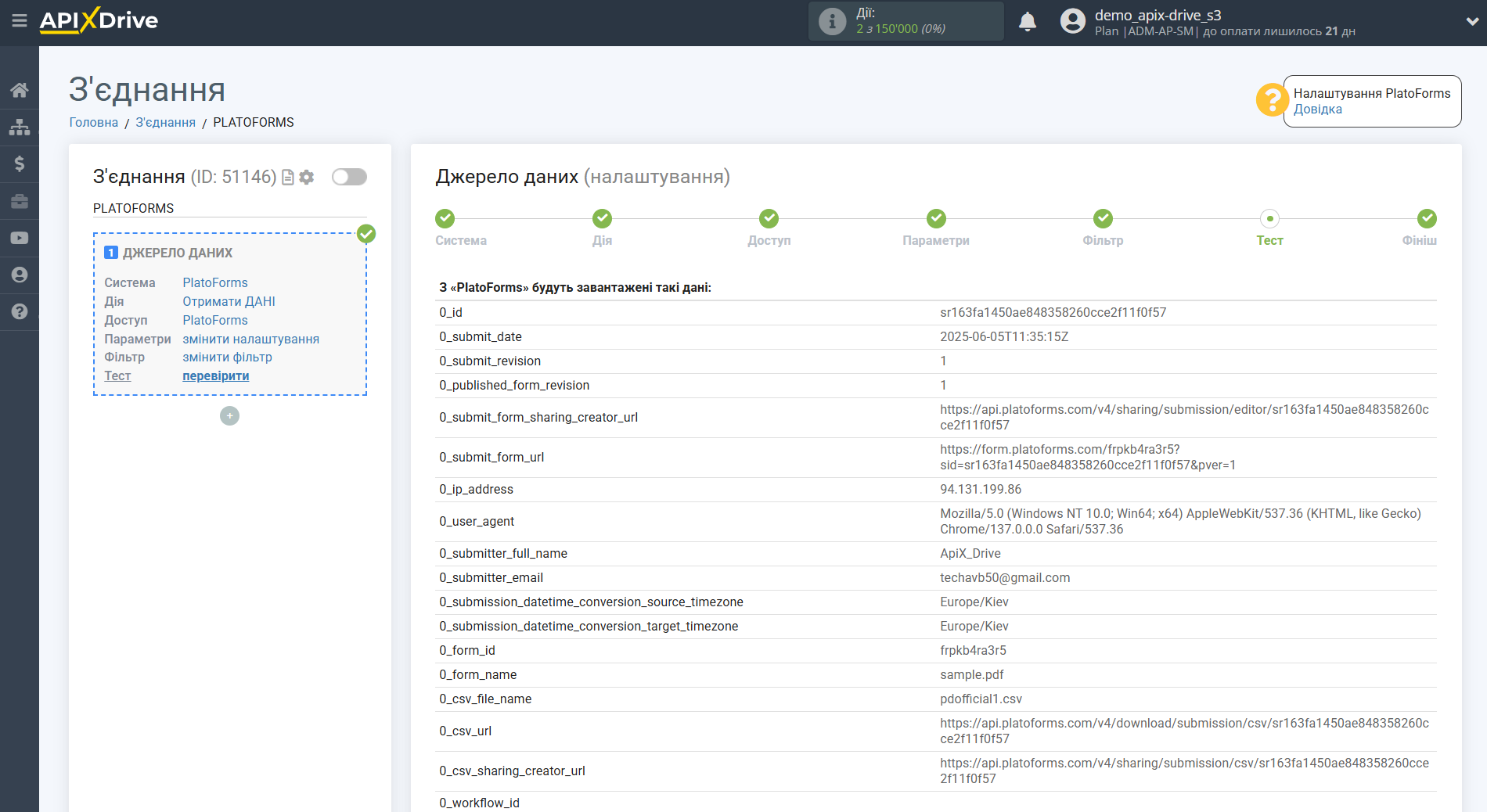Screen dimensions: 1487x812
Task: Open the connections sitemap sidebar icon
Action: [20, 127]
